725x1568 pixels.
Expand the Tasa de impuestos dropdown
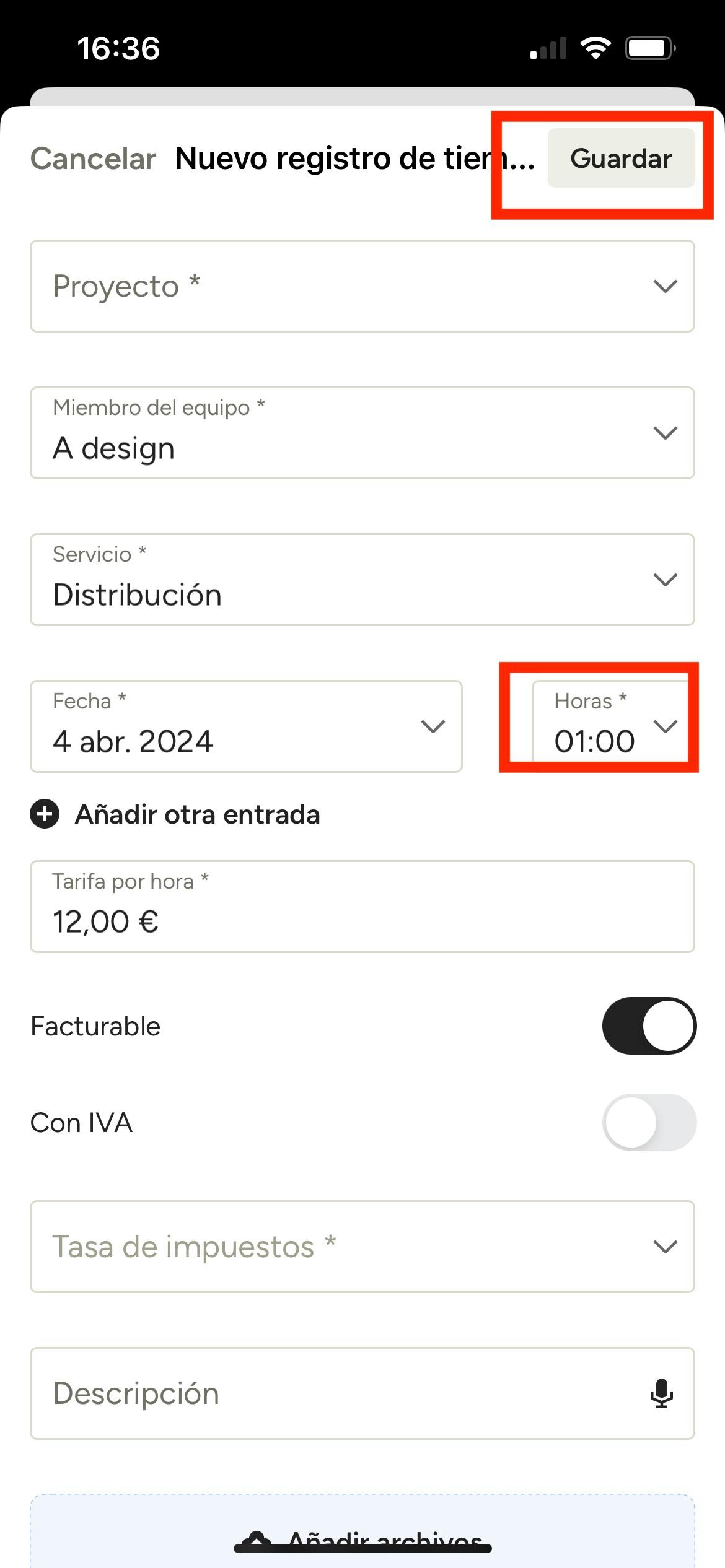point(362,1247)
